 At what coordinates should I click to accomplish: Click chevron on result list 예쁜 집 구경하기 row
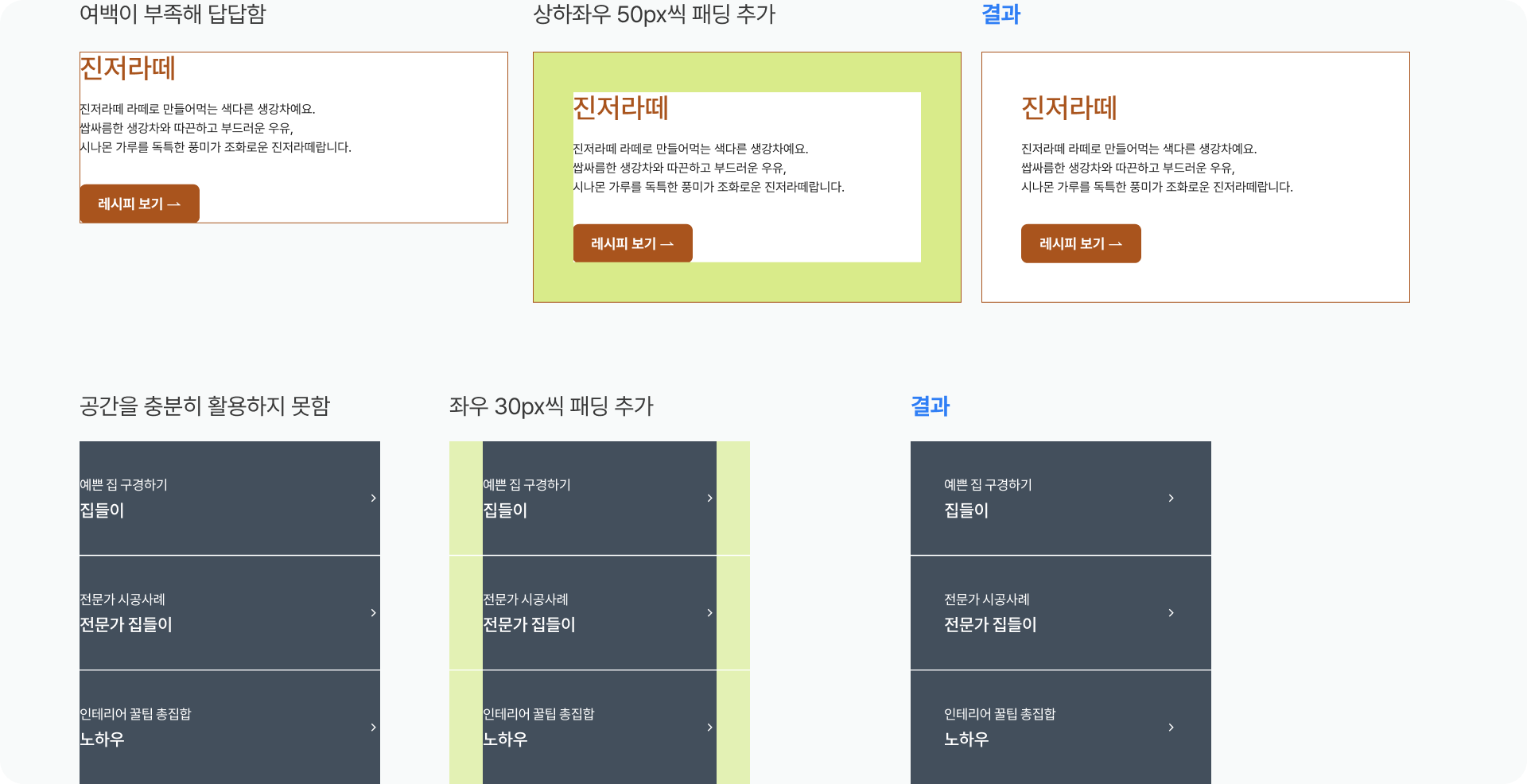1171,498
